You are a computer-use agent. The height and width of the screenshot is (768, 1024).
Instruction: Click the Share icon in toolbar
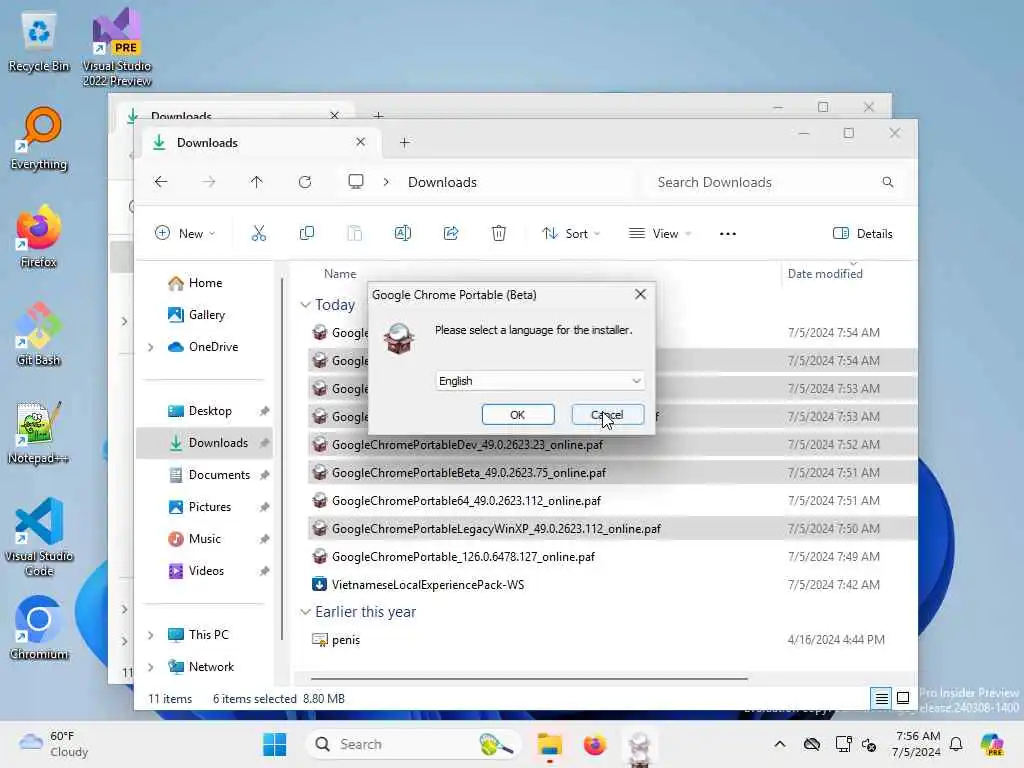coord(451,233)
